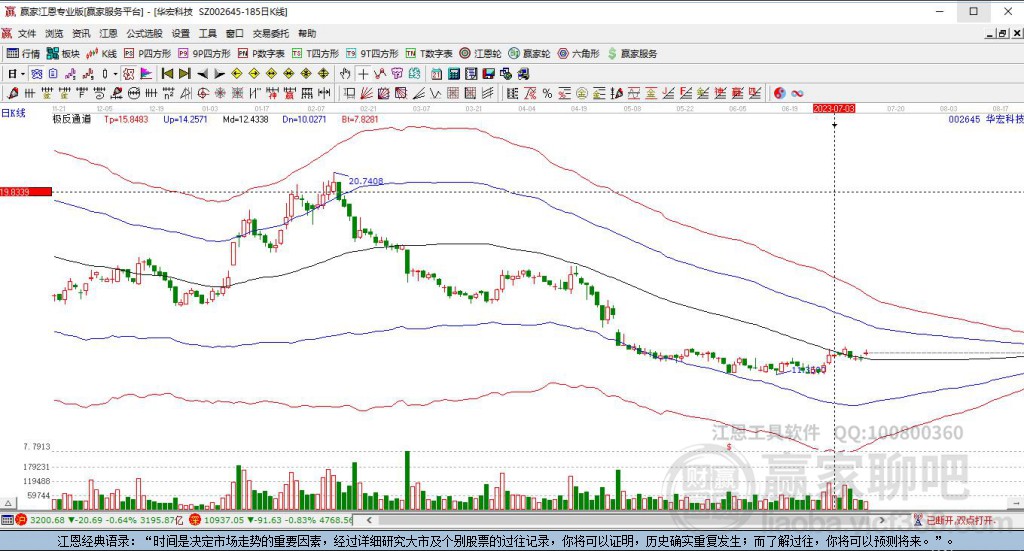Image resolution: width=1024 pixels, height=551 pixels.
Task: Click the circled-G spiral tool icon
Action: (x=203, y=93)
